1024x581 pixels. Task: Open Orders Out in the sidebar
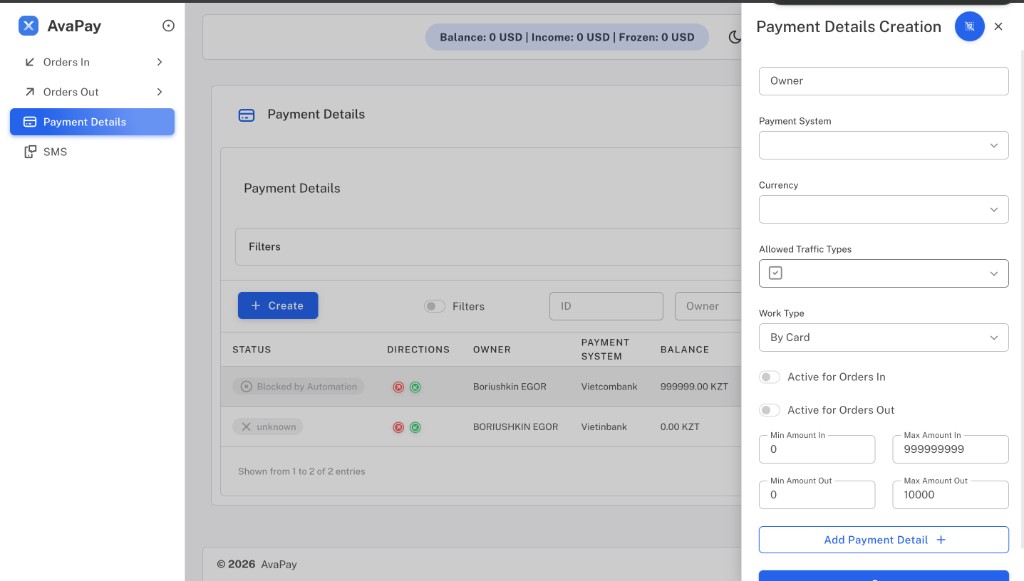(92, 92)
